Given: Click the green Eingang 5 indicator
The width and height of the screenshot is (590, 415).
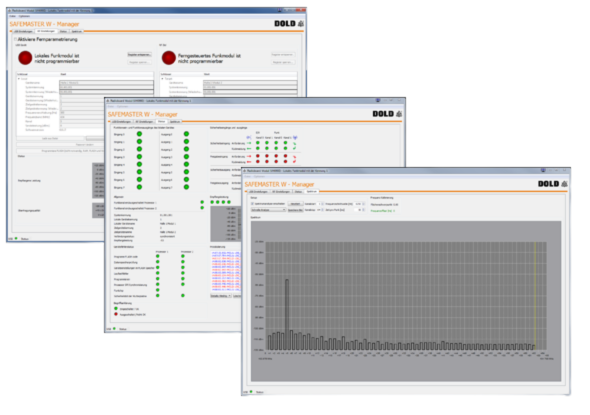Looking at the screenshot, I should [139, 172].
